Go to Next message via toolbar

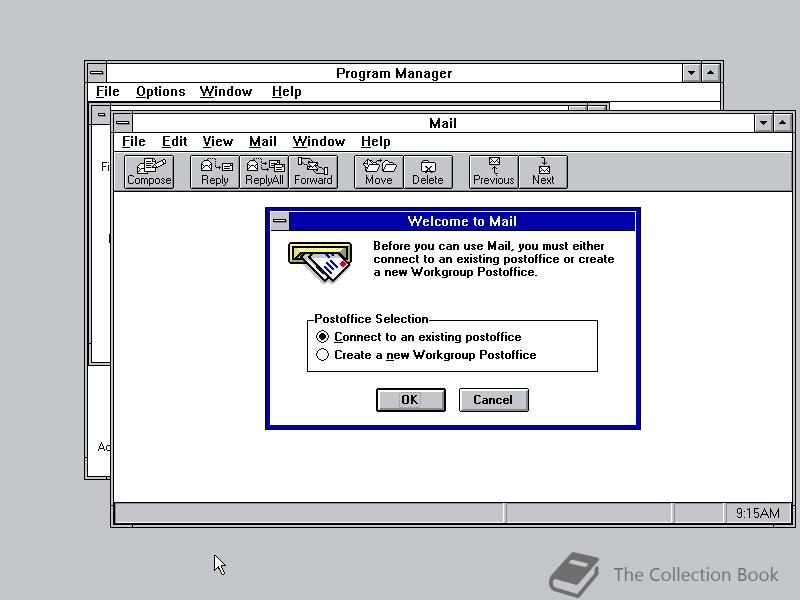point(543,172)
